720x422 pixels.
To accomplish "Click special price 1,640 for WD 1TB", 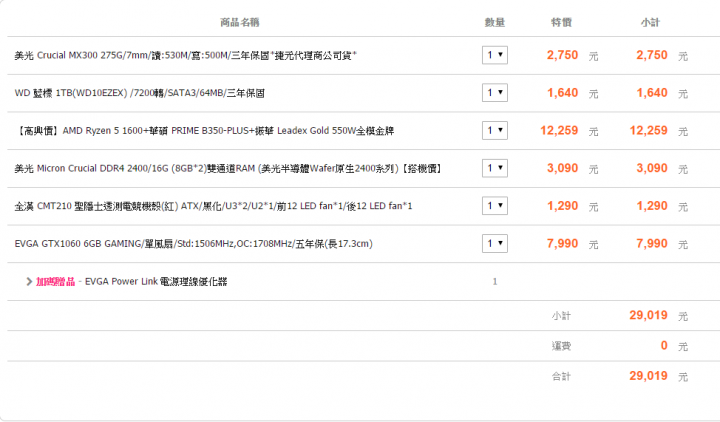I will [562, 93].
